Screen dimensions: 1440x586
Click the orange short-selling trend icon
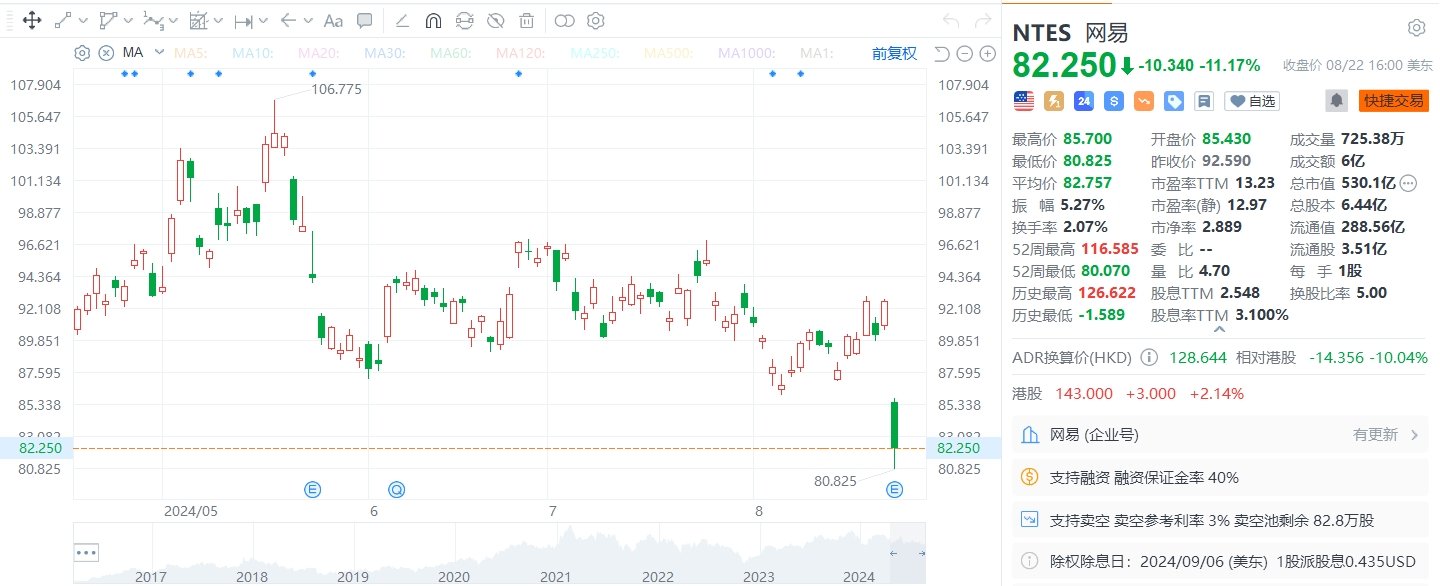tap(1144, 100)
